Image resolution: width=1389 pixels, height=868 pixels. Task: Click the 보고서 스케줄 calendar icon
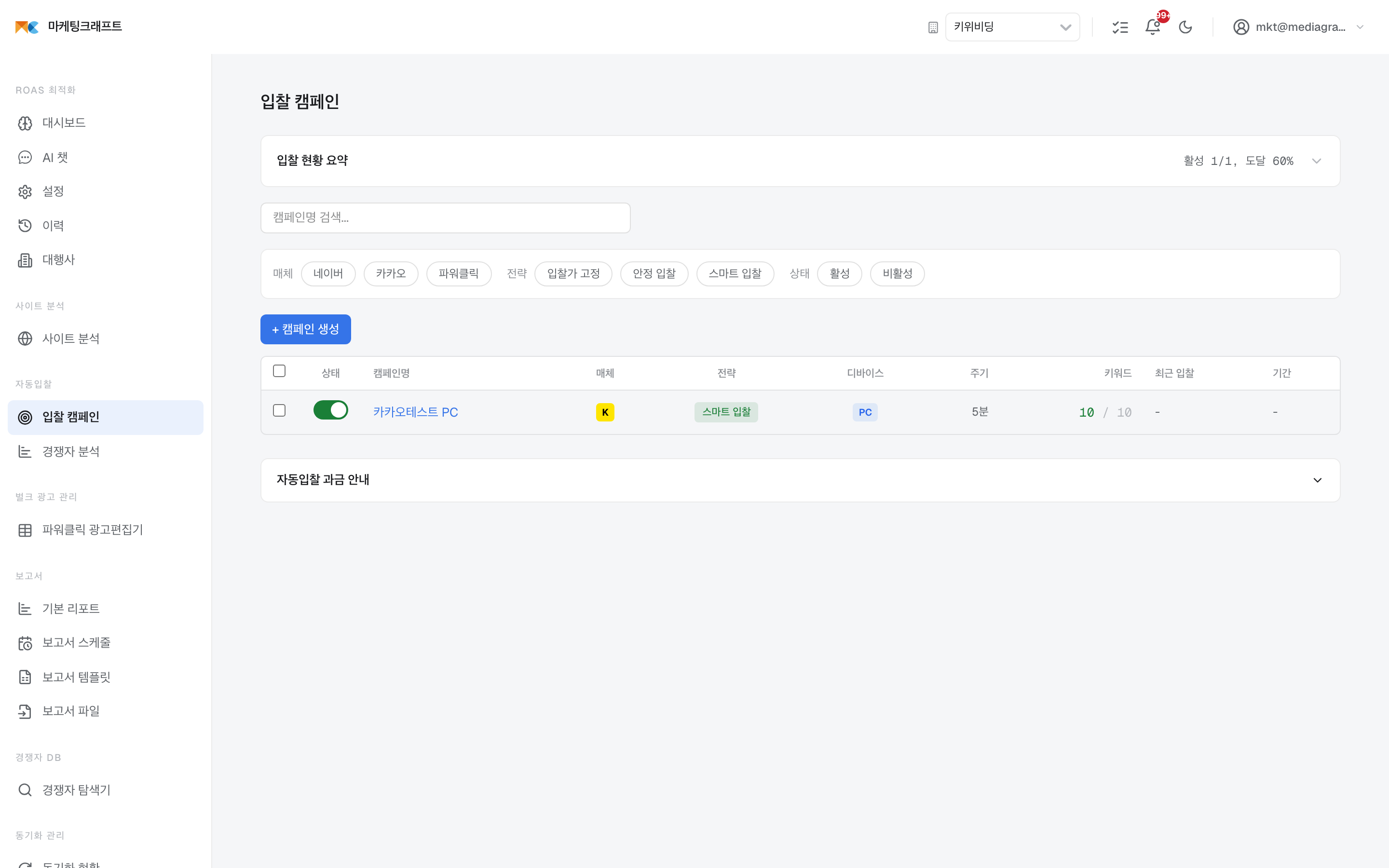25,643
